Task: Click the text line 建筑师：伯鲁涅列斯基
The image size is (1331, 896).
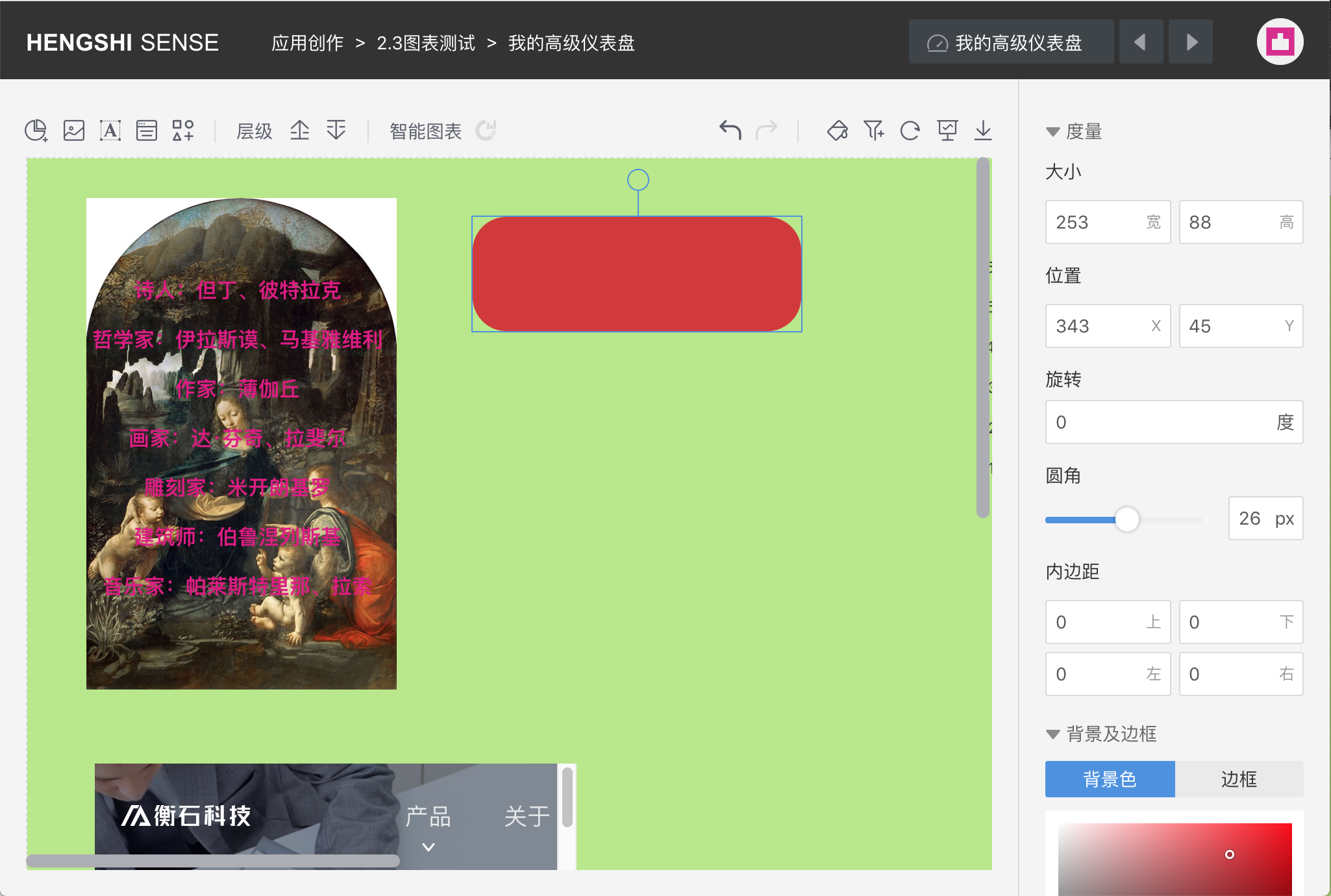Action: [238, 537]
